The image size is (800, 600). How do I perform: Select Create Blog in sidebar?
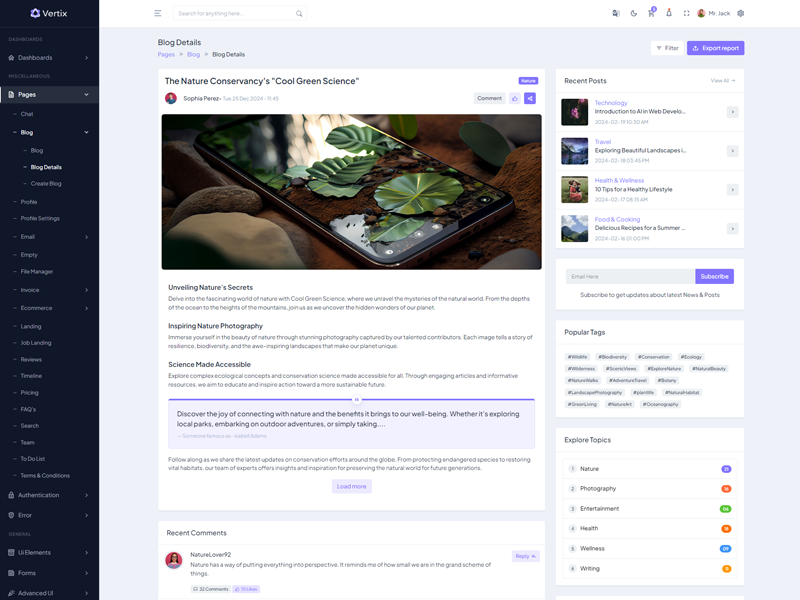tap(46, 184)
